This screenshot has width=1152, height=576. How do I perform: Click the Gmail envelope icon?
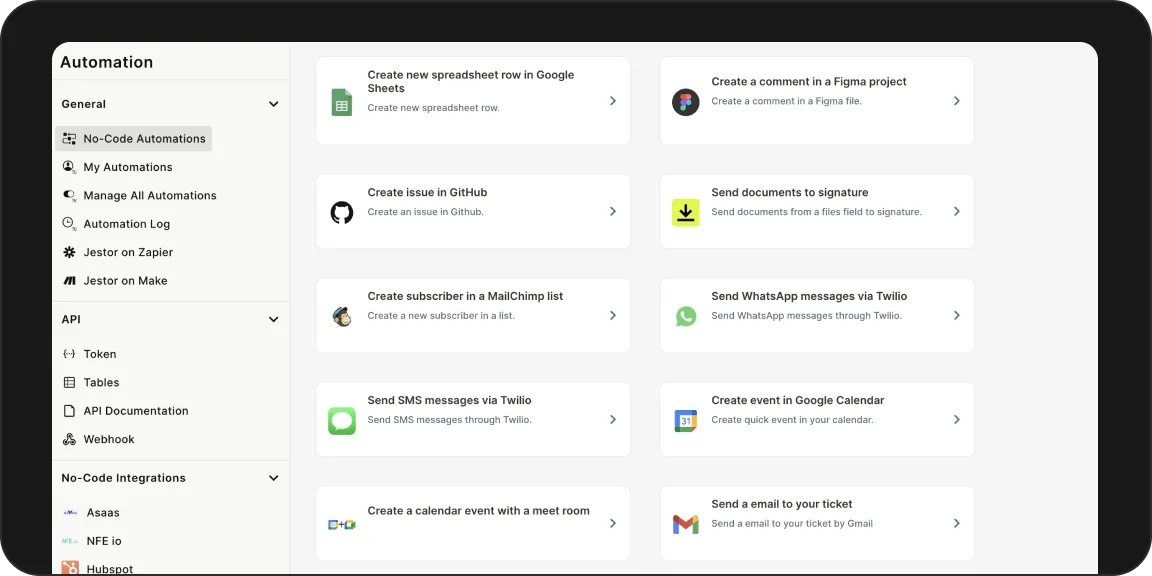coord(685,524)
